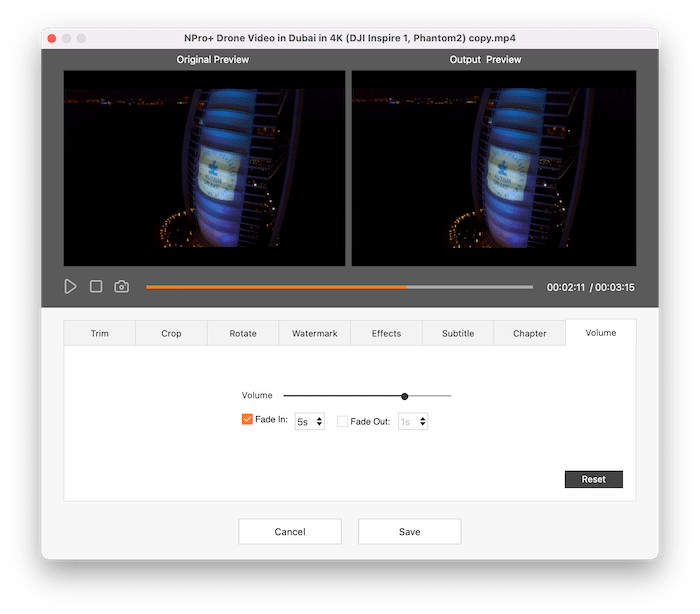The image size is (700, 614).
Task: Open the Effects tab
Action: click(x=386, y=333)
